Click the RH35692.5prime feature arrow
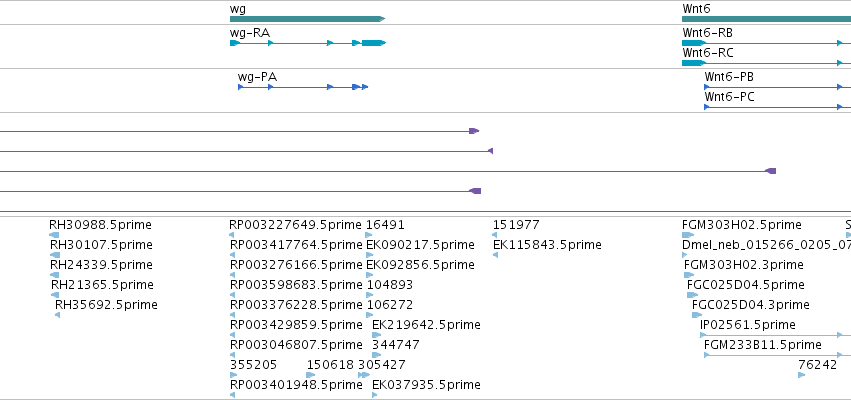 coord(58,315)
